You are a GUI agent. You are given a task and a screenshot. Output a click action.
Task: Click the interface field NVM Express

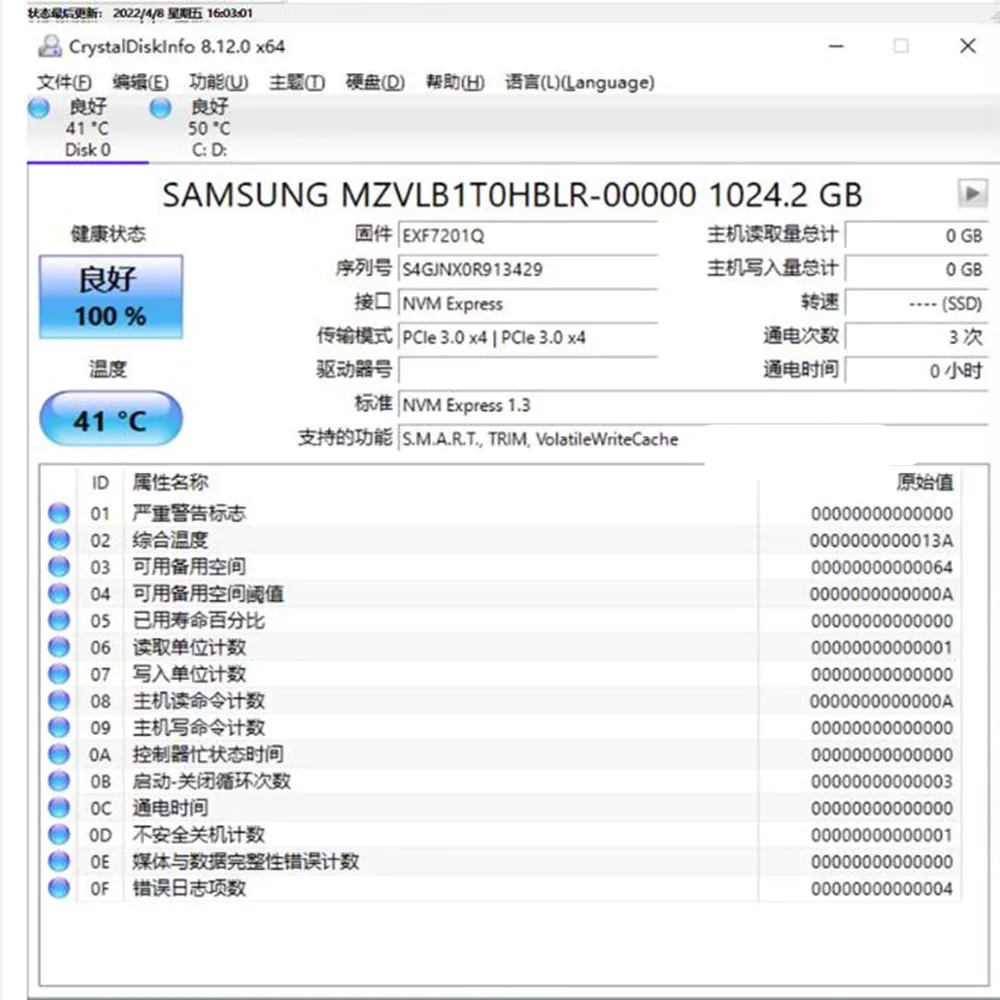[x=528, y=303]
